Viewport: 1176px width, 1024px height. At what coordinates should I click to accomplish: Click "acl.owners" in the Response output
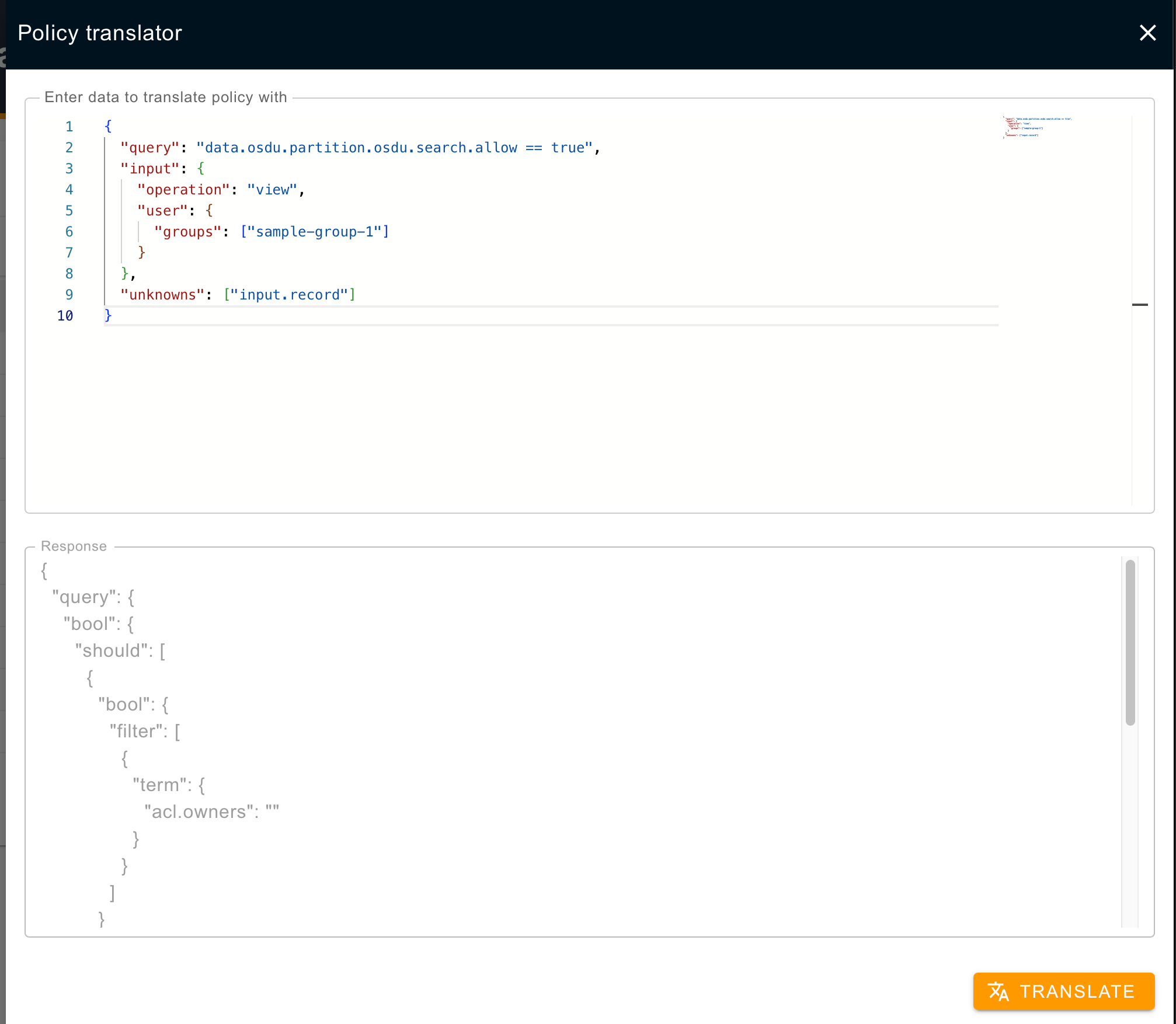(x=199, y=811)
